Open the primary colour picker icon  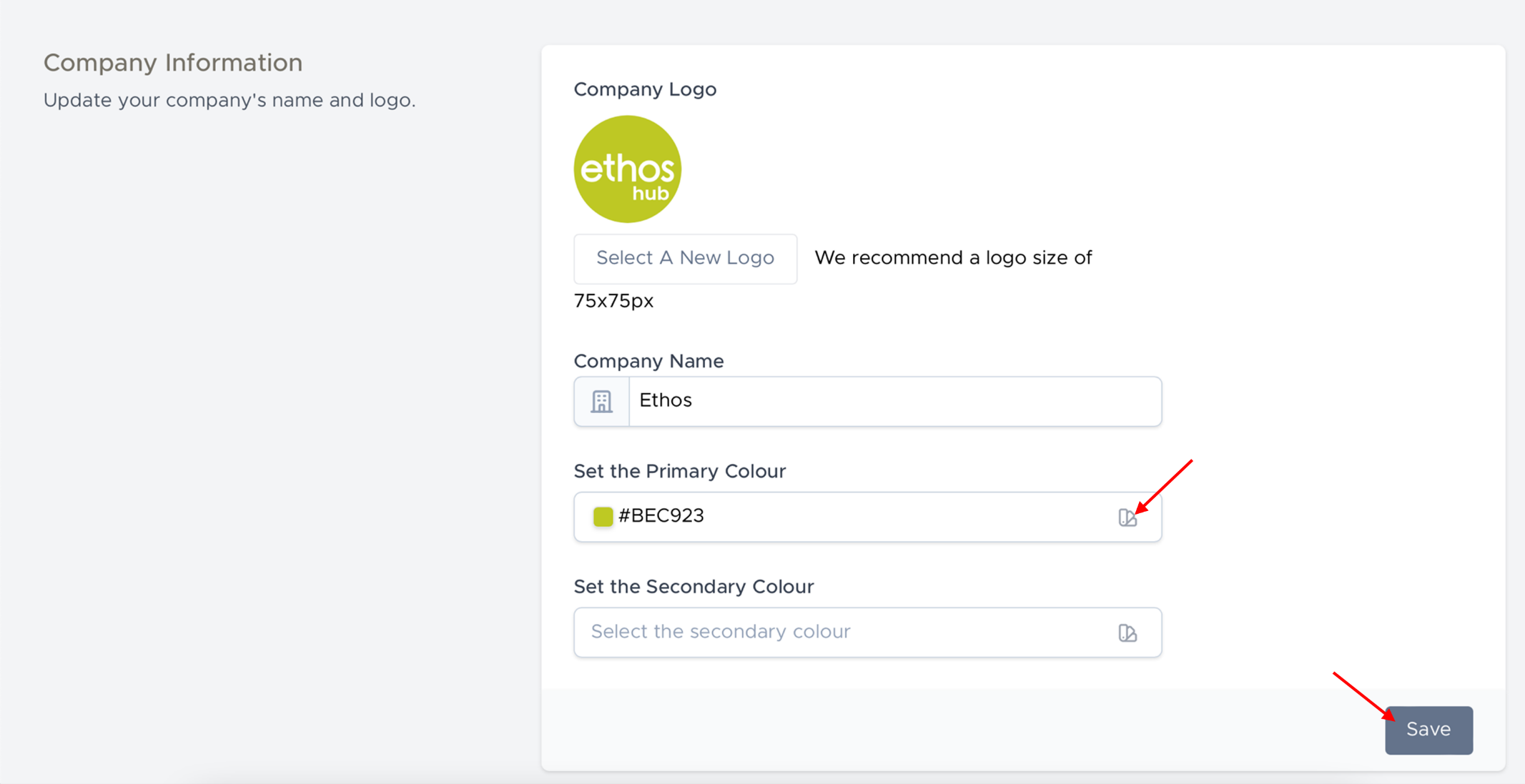tap(1127, 517)
